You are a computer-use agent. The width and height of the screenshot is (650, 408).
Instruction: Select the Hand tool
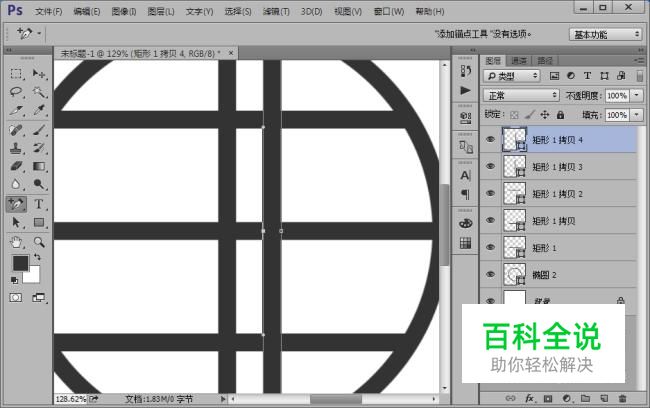(x=16, y=242)
